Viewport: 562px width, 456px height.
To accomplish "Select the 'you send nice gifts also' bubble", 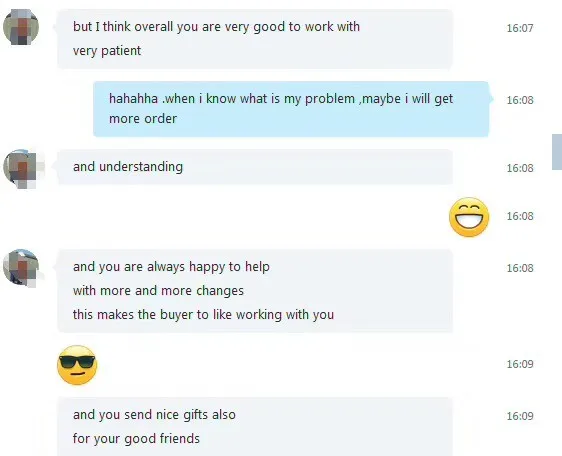I will [255, 427].
